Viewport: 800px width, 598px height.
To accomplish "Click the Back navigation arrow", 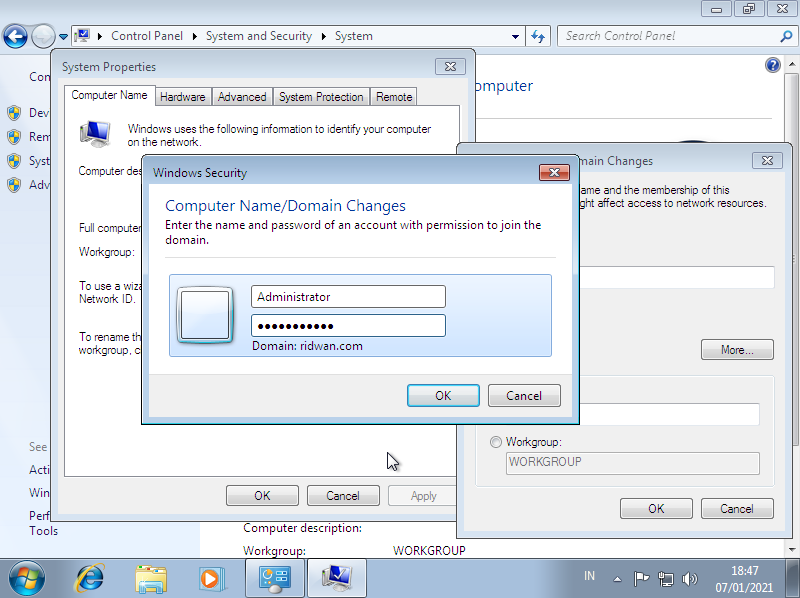I will (x=14, y=36).
